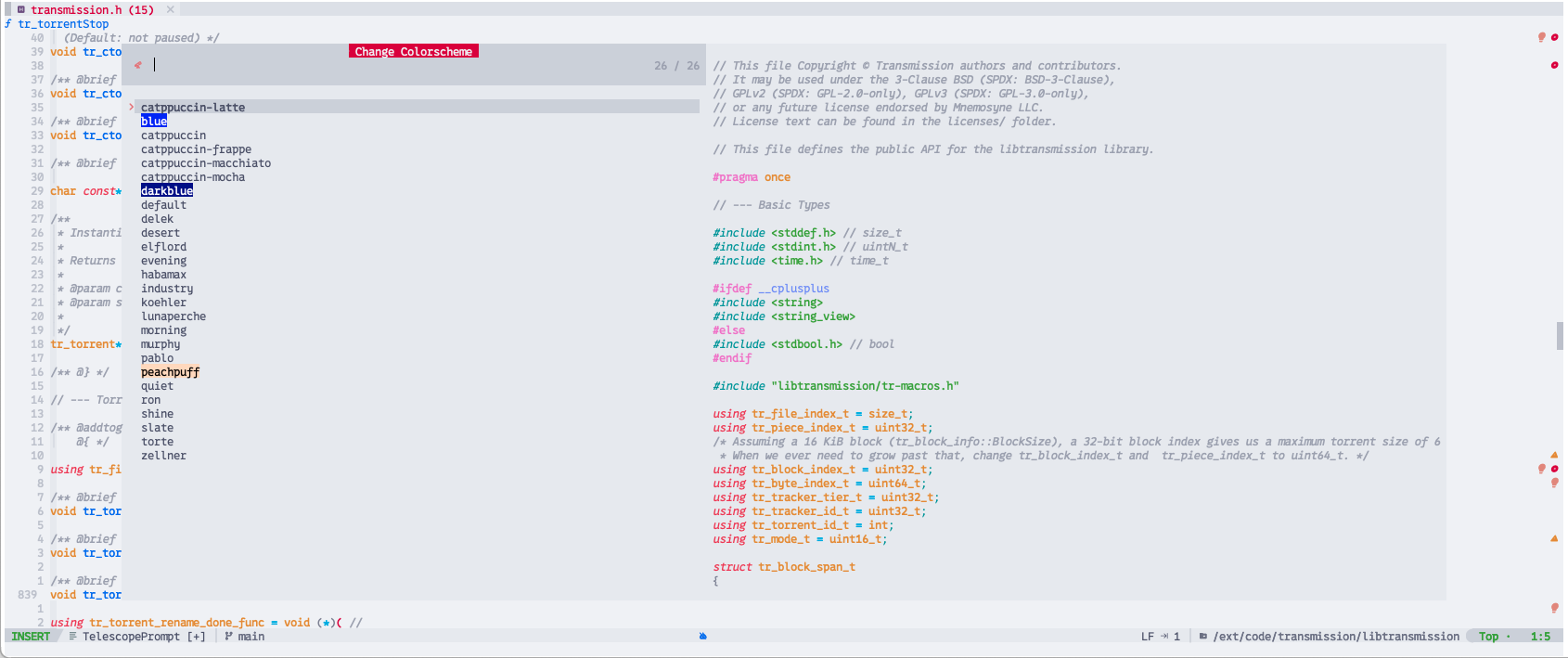Select the darkblue highlighted colorscheme
Viewport: 1568px width, 658px height.
click(167, 191)
